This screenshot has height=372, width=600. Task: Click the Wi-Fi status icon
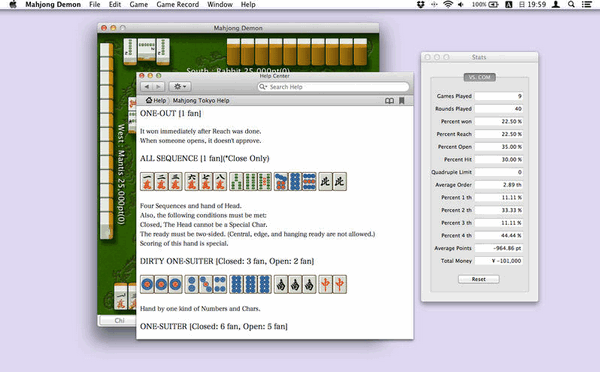(x=447, y=5)
